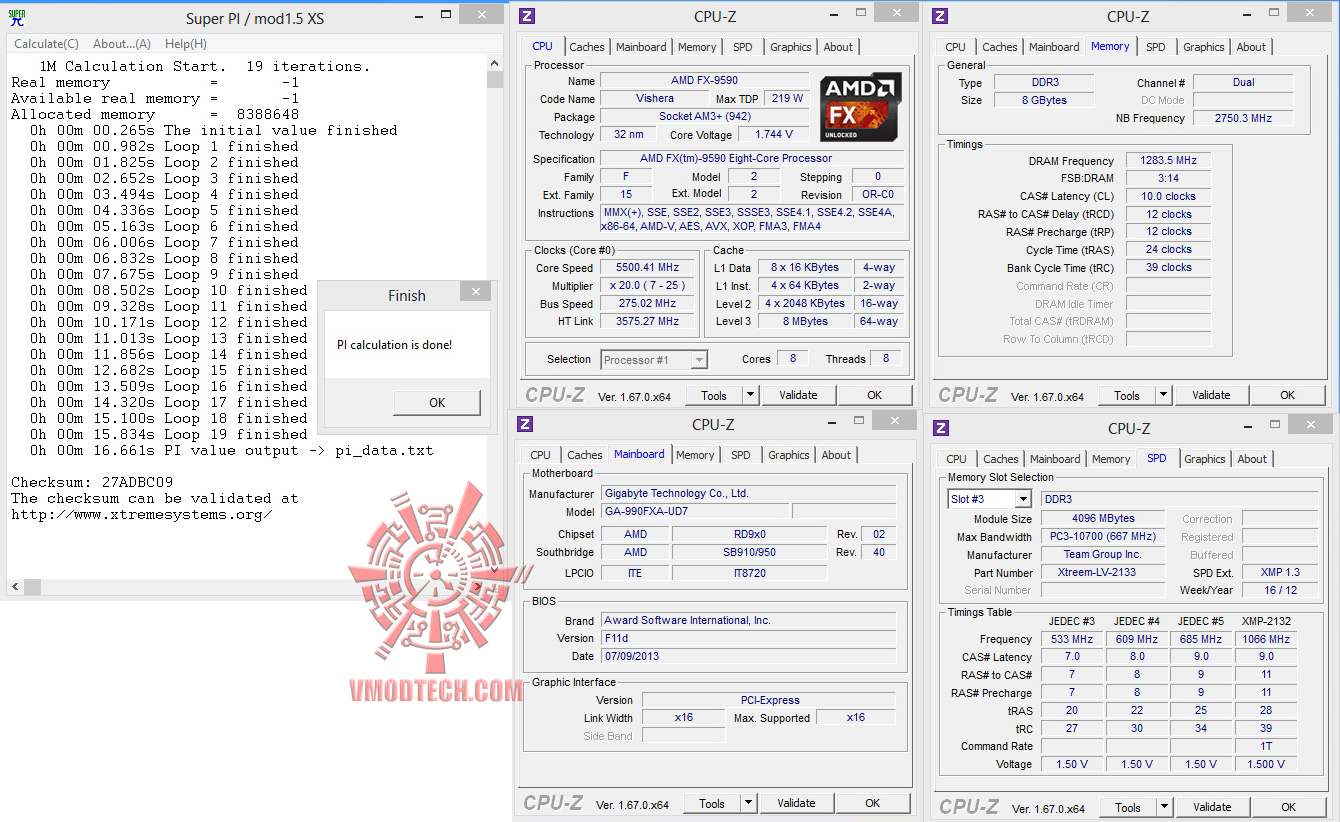This screenshot has height=822, width=1340.
Task: Click the DRAM Frequency value 1283.5 MHz
Action: click(1168, 161)
